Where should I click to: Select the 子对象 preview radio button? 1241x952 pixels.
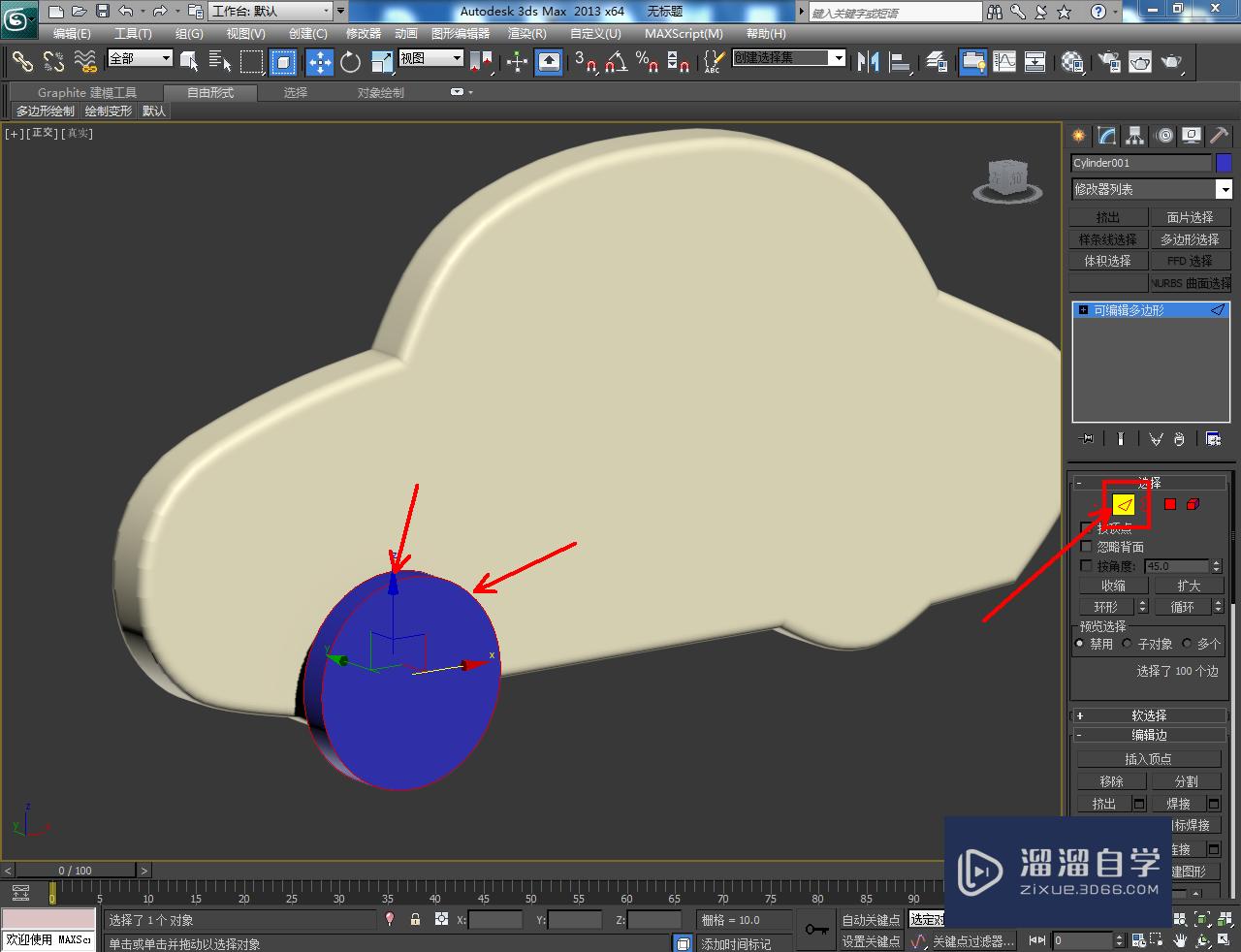tap(1128, 643)
